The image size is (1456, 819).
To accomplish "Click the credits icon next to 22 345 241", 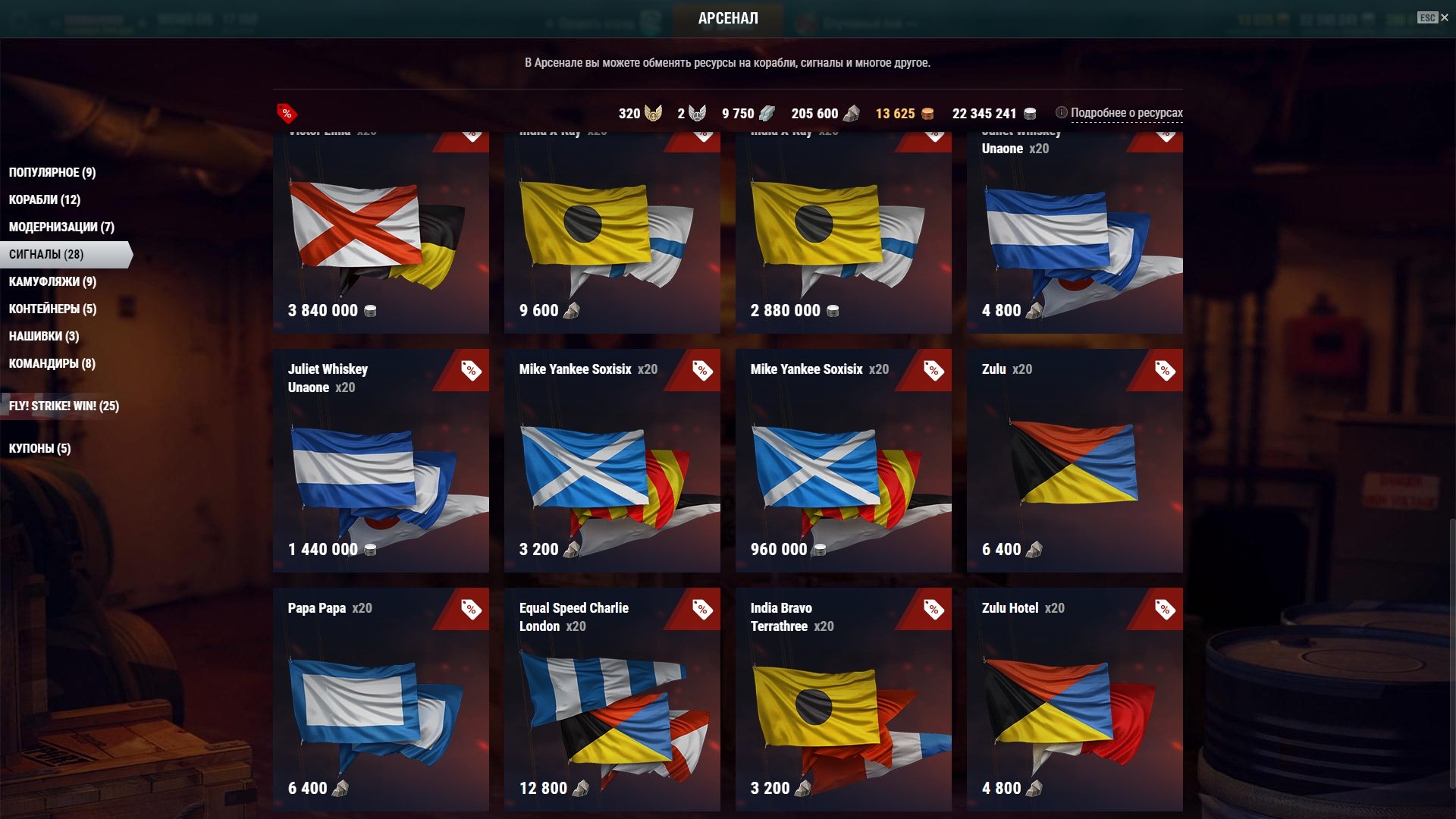I will coord(1030,114).
